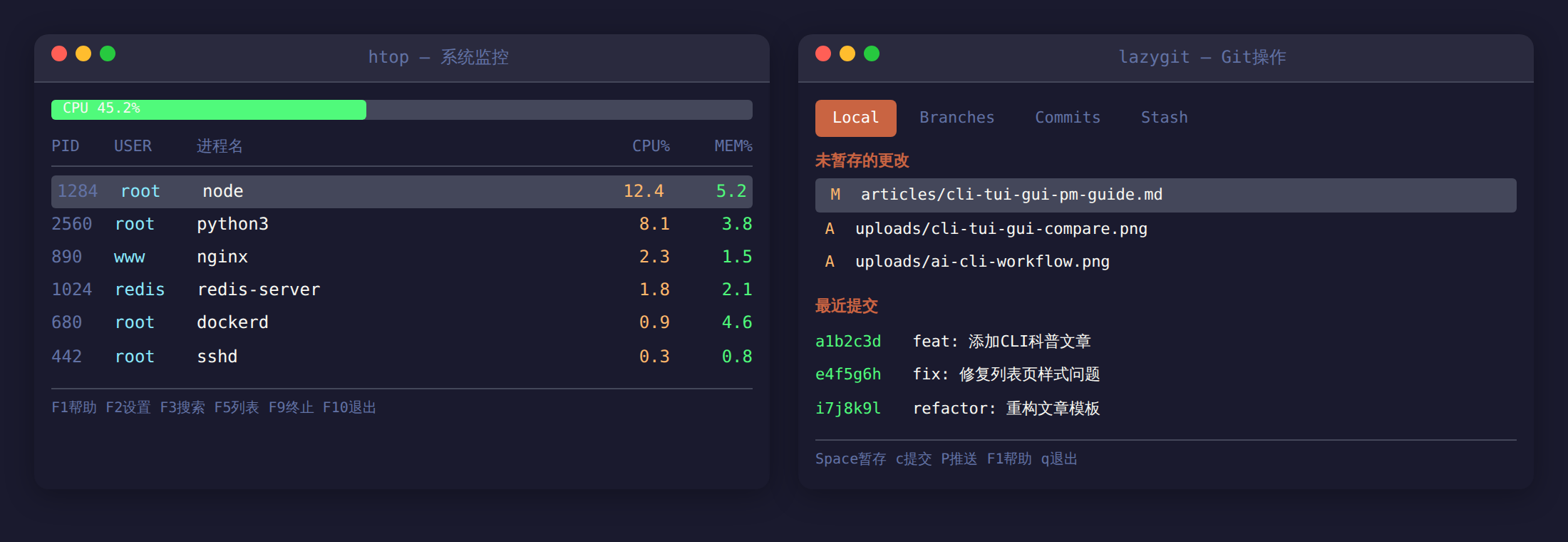Click the 最近提交 section heading

tap(847, 306)
